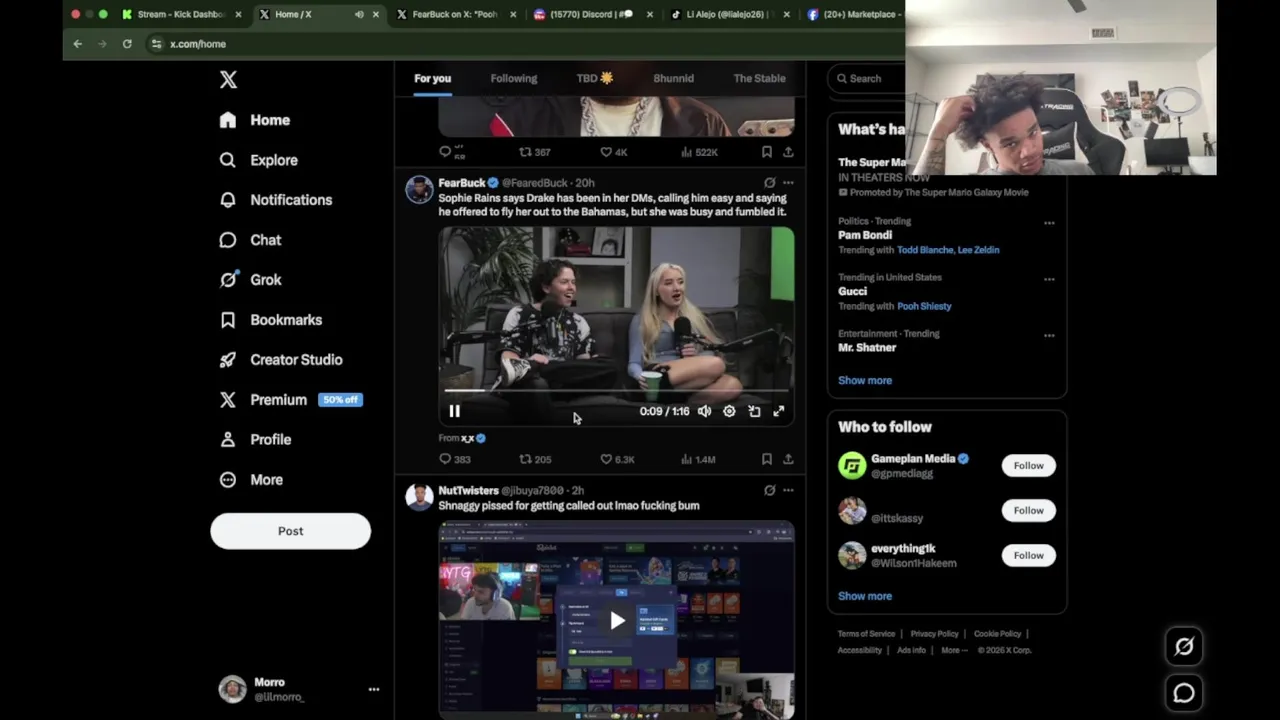Image resolution: width=1280 pixels, height=720 pixels.
Task: Click the X search field
Action: point(866,78)
